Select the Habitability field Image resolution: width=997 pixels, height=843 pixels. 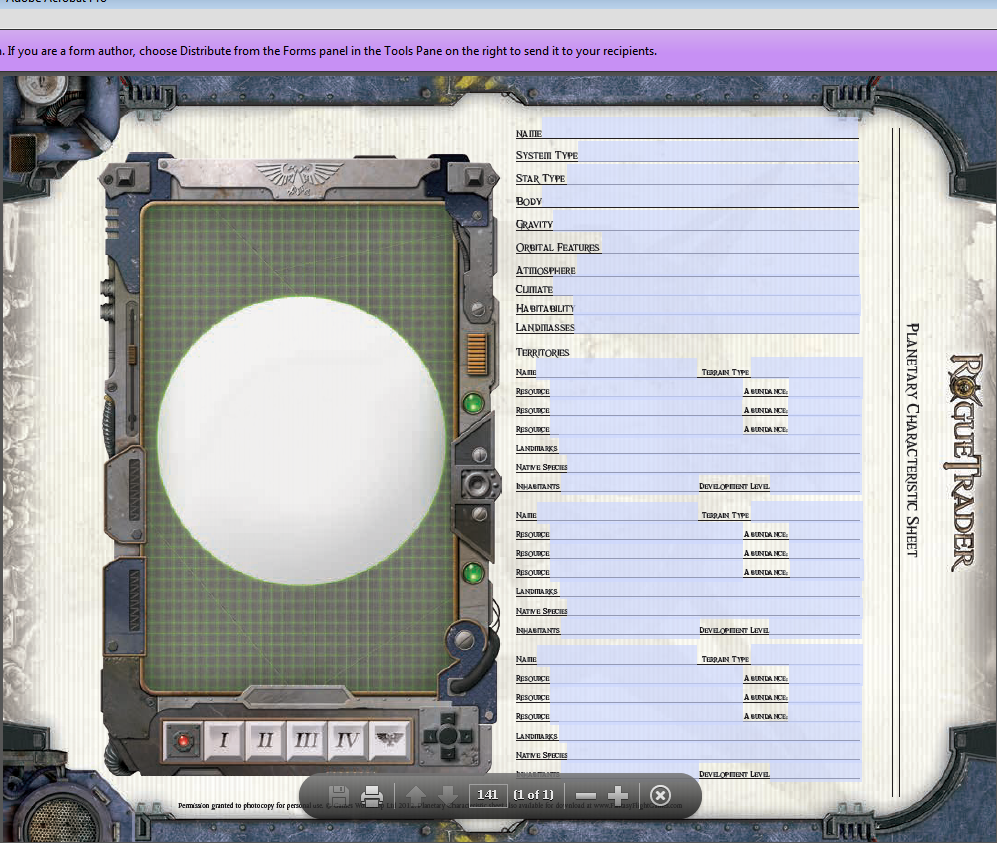click(x=716, y=306)
